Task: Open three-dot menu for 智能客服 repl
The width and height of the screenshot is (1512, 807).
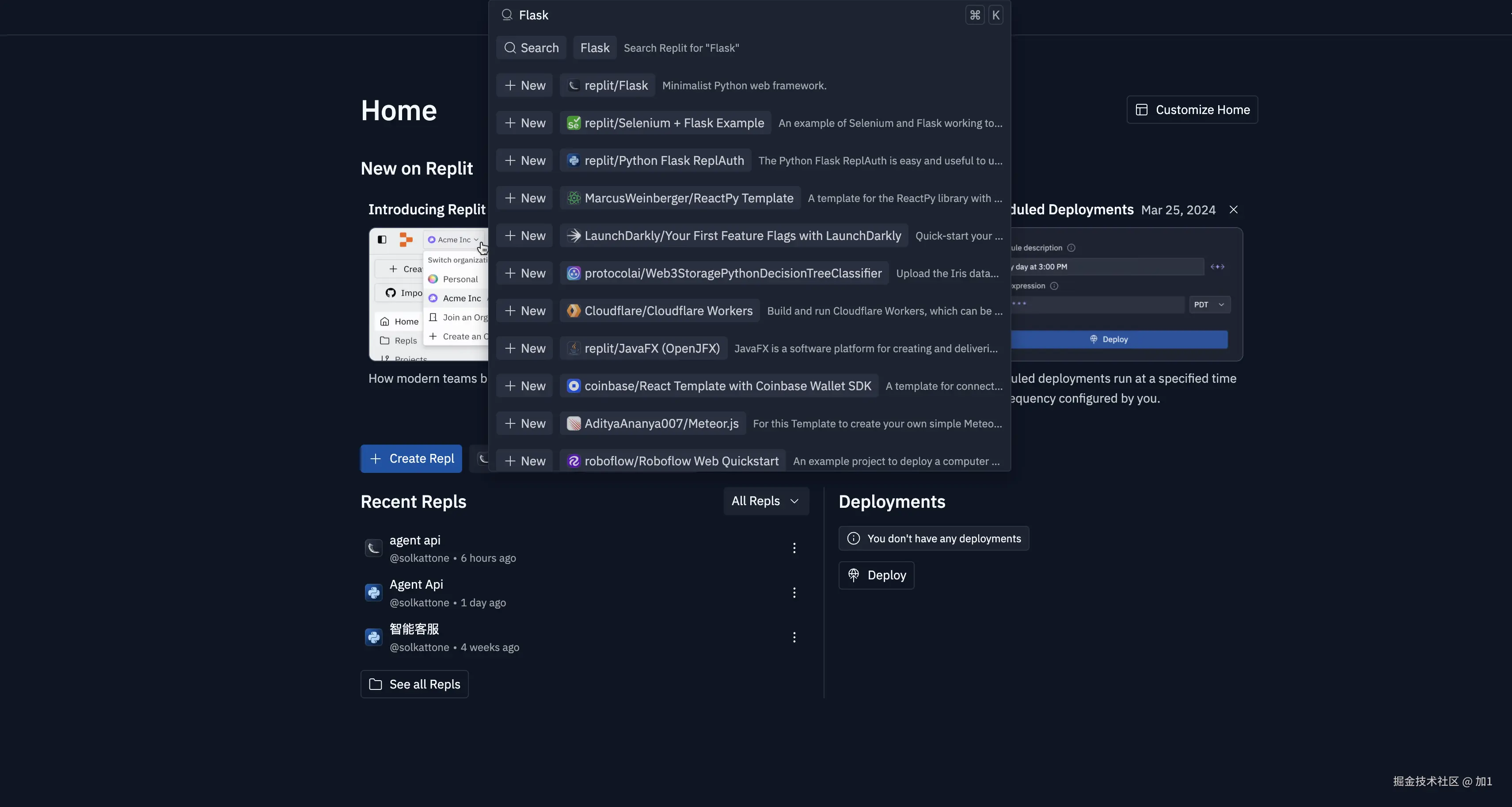Action: point(794,637)
